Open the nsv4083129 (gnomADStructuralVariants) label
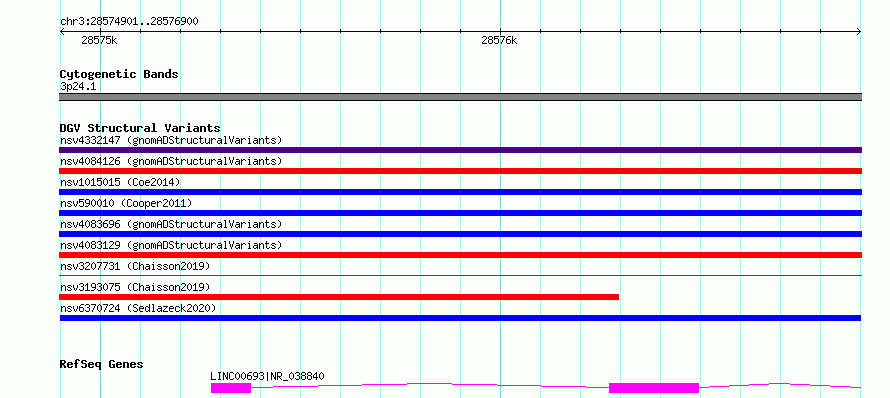The width and height of the screenshot is (890, 398). [171, 245]
